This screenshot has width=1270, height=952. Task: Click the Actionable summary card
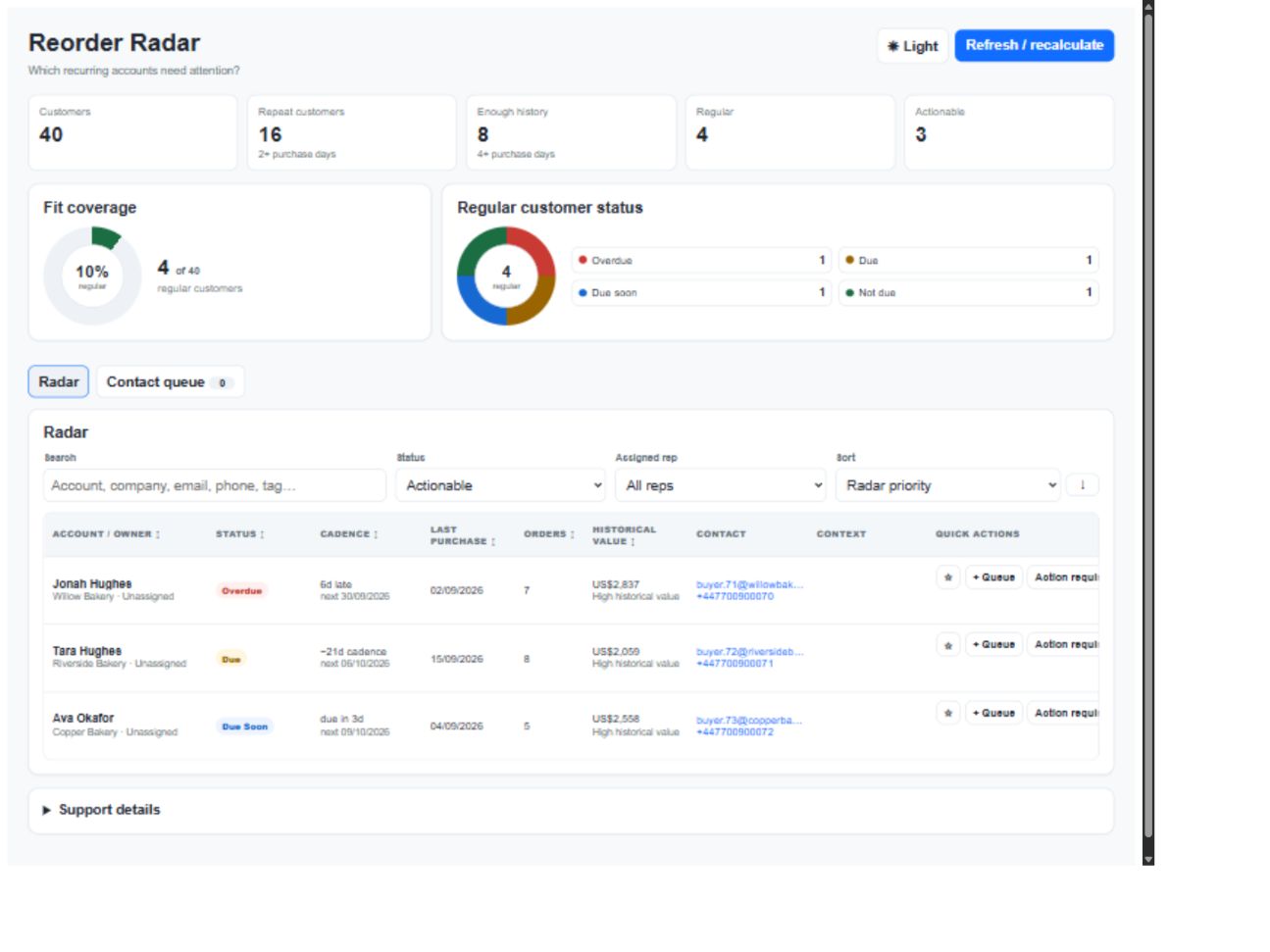tap(1008, 132)
